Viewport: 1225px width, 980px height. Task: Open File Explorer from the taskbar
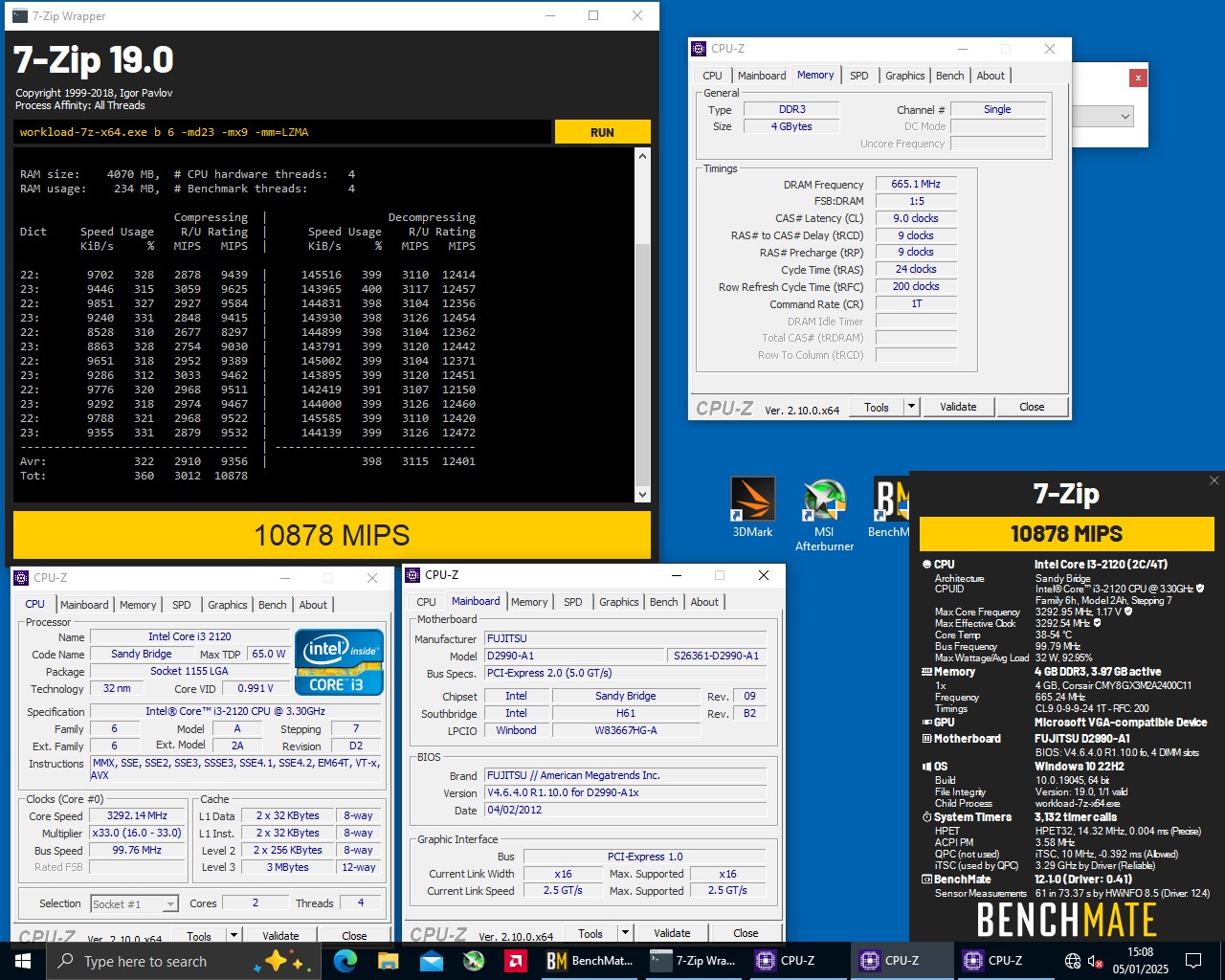pyautogui.click(x=389, y=961)
